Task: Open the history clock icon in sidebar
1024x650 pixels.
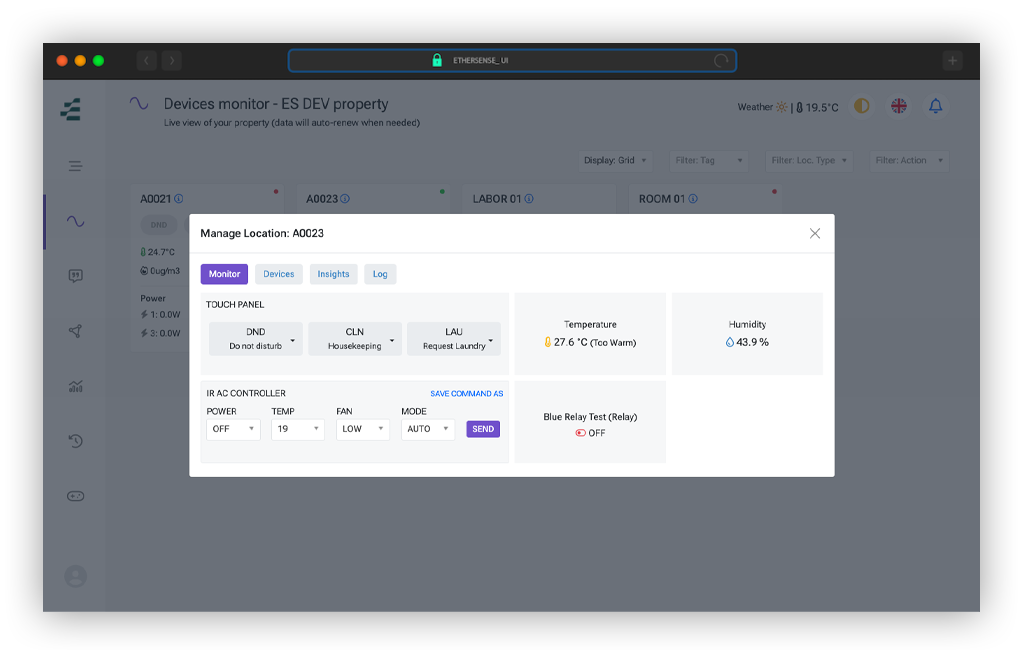Action: click(x=75, y=440)
